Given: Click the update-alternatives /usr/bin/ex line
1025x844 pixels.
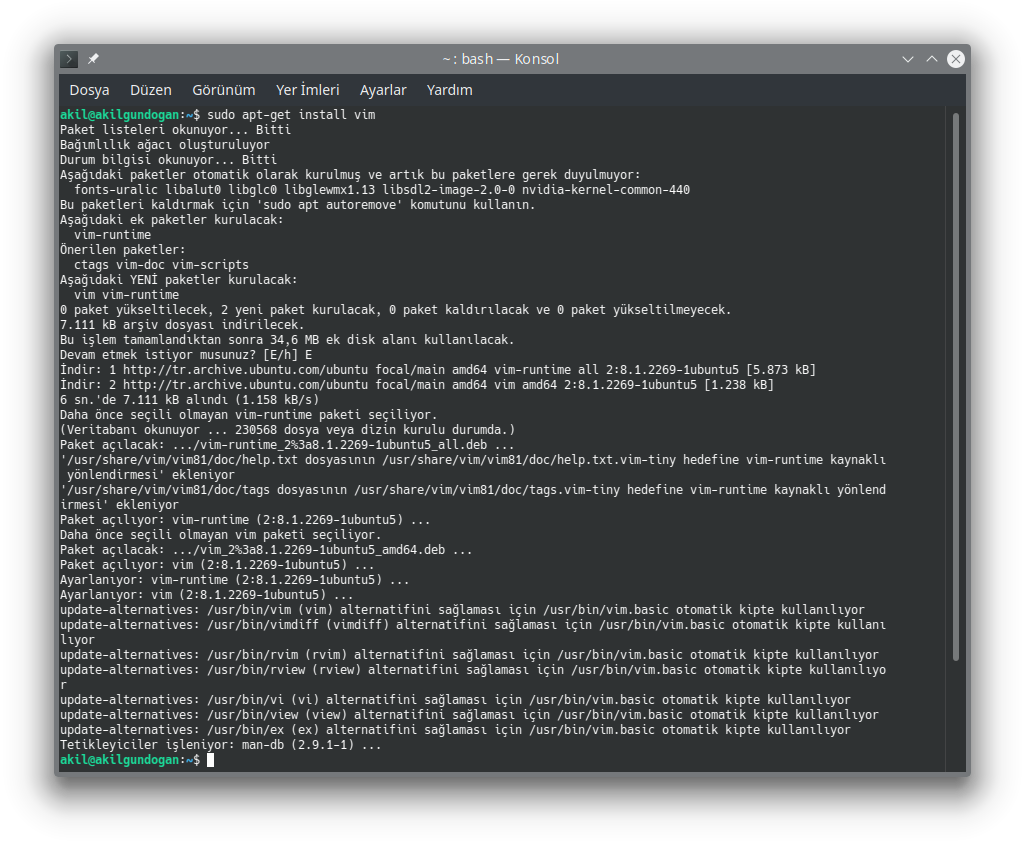Looking at the screenshot, I should coord(456,730).
